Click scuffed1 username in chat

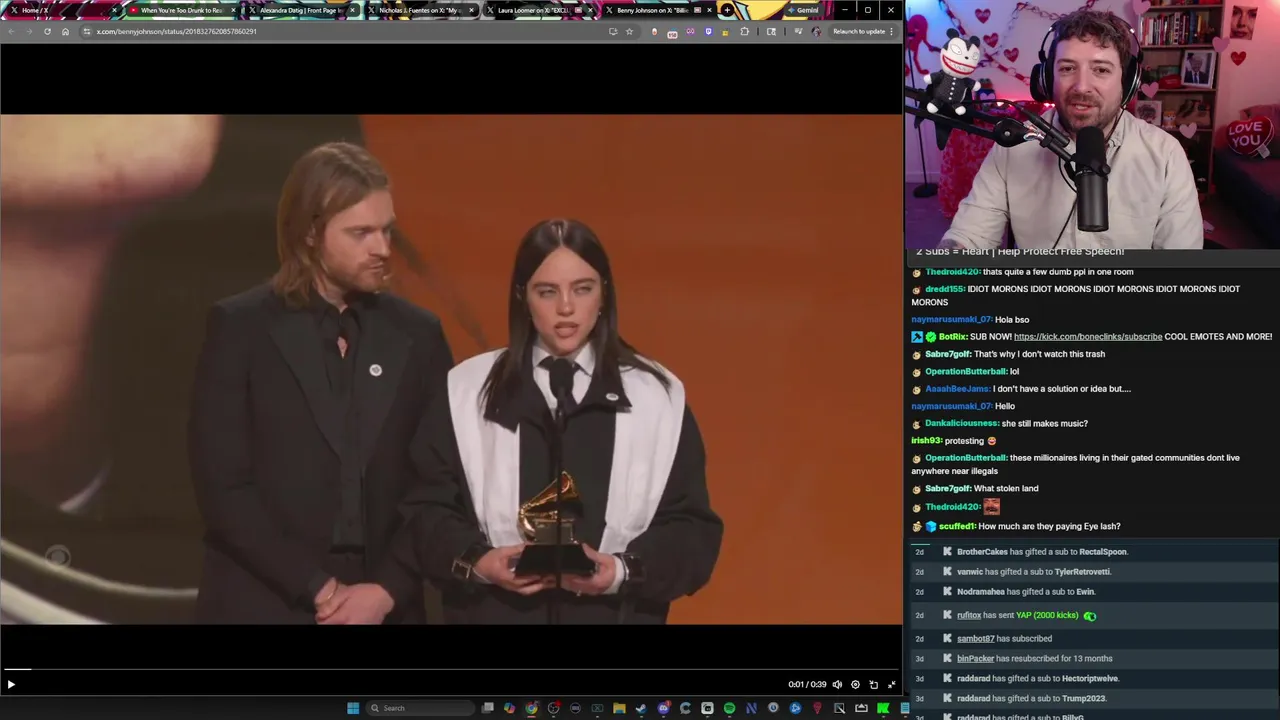click(957, 526)
